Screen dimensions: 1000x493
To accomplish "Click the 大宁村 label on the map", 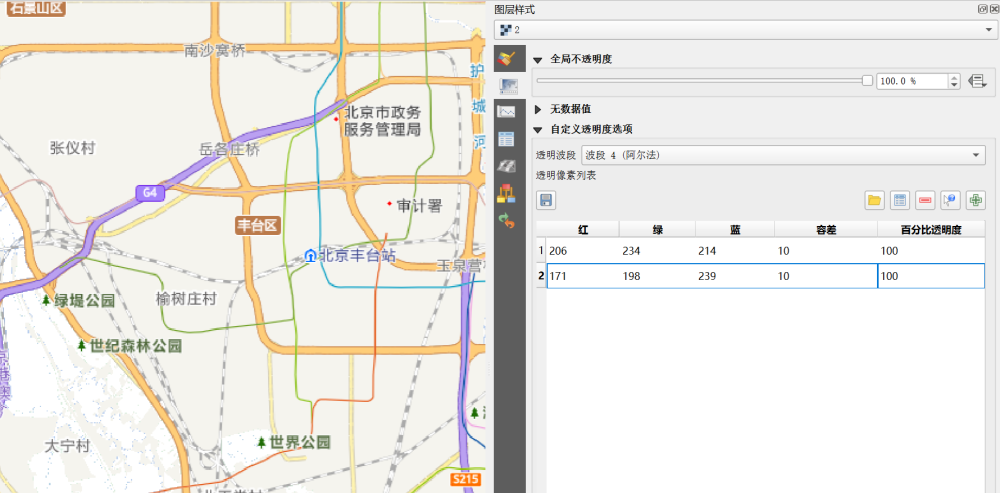I will pyautogui.click(x=67, y=445).
